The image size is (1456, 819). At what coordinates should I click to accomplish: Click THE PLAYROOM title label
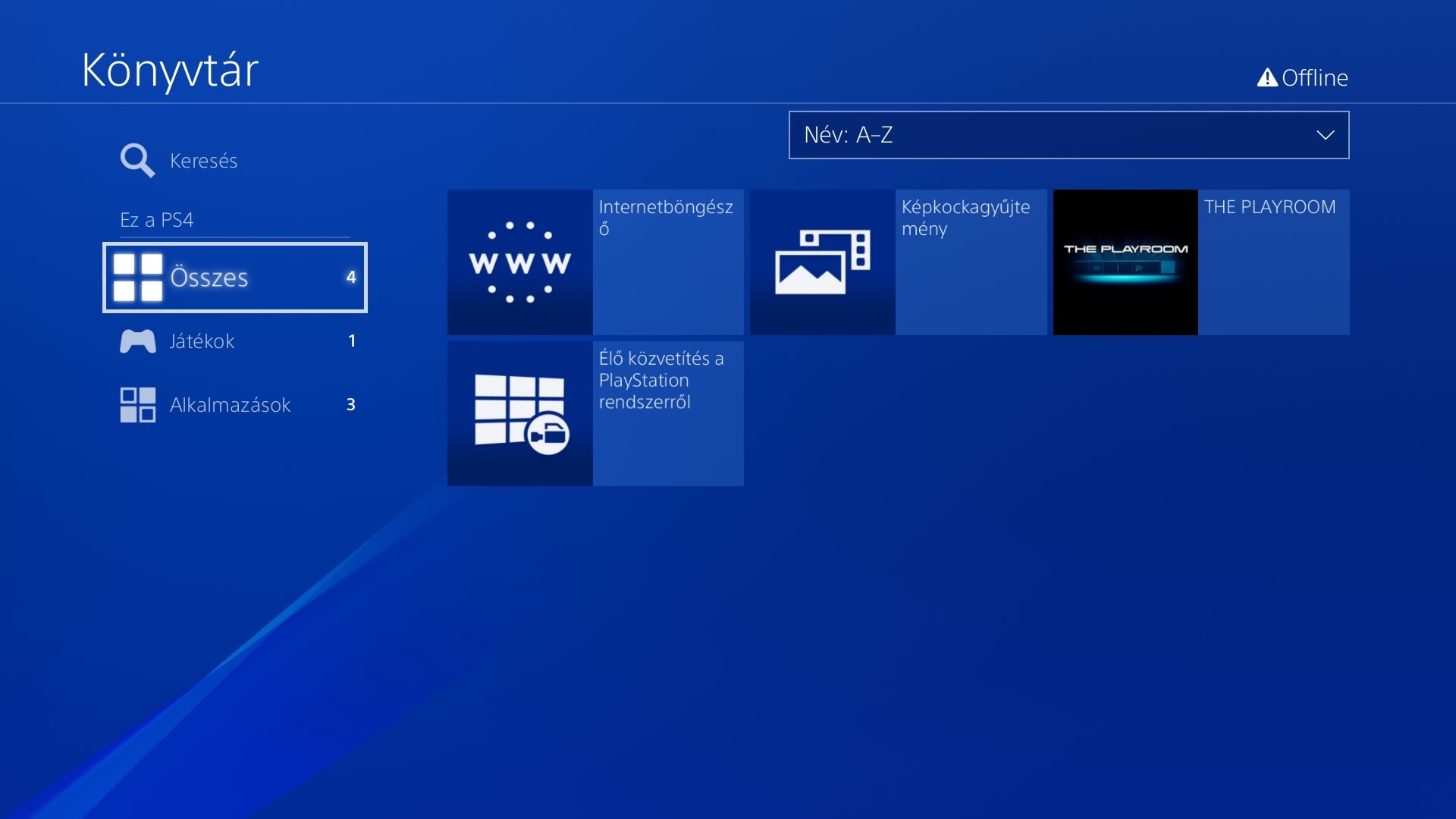click(1269, 207)
